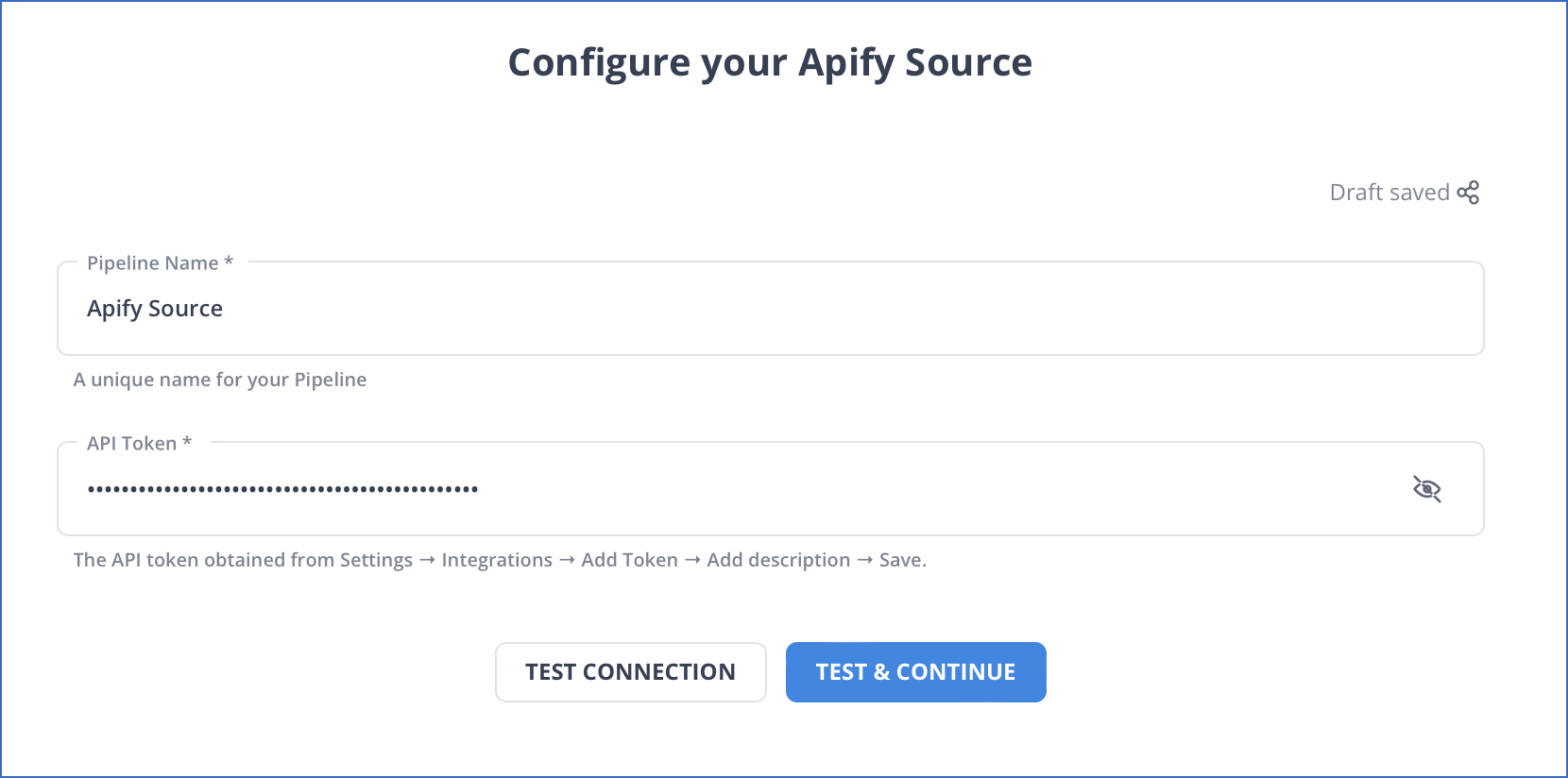Click the unique name helper text

220,379
